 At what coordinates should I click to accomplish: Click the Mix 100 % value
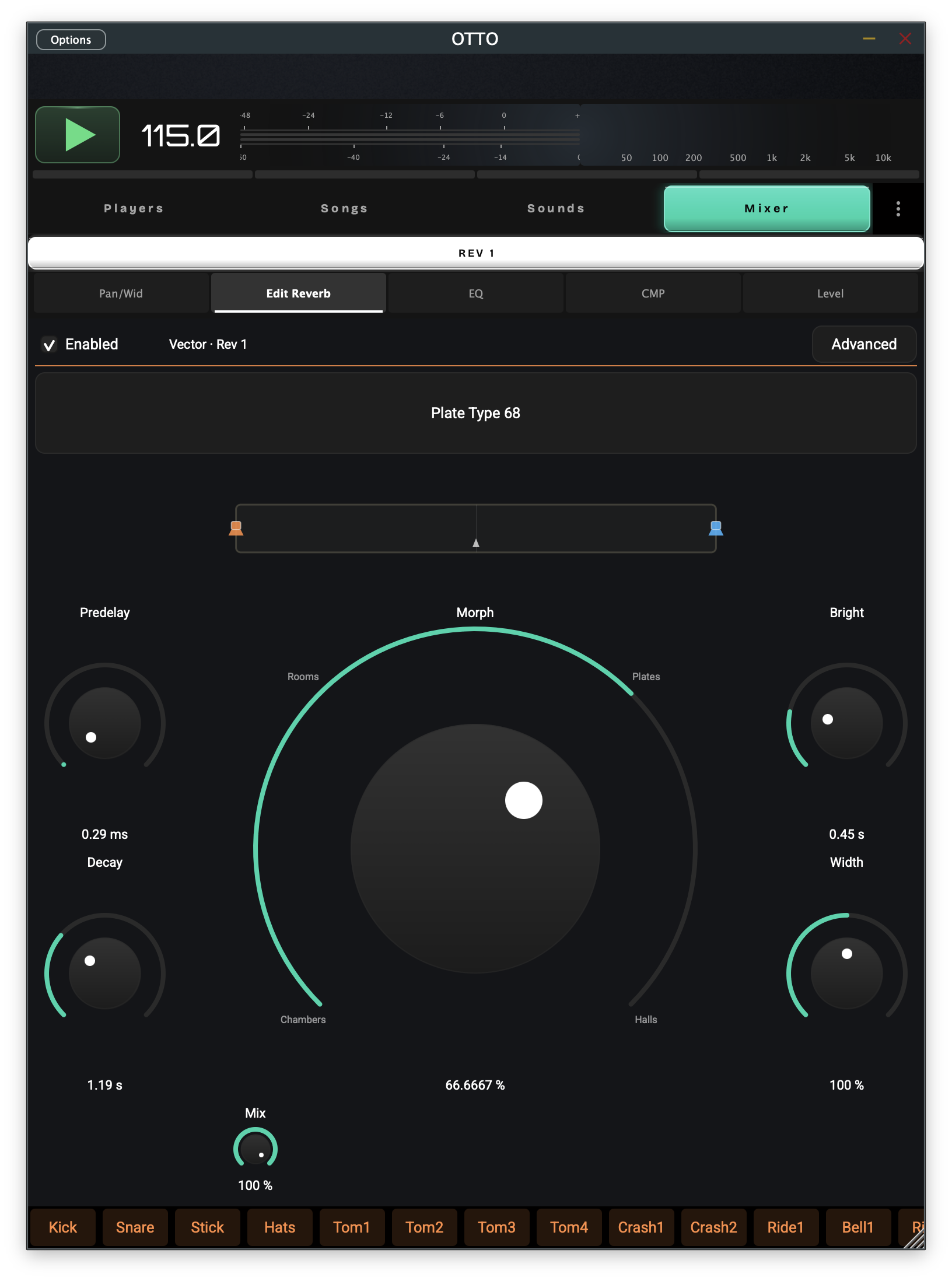[256, 1185]
